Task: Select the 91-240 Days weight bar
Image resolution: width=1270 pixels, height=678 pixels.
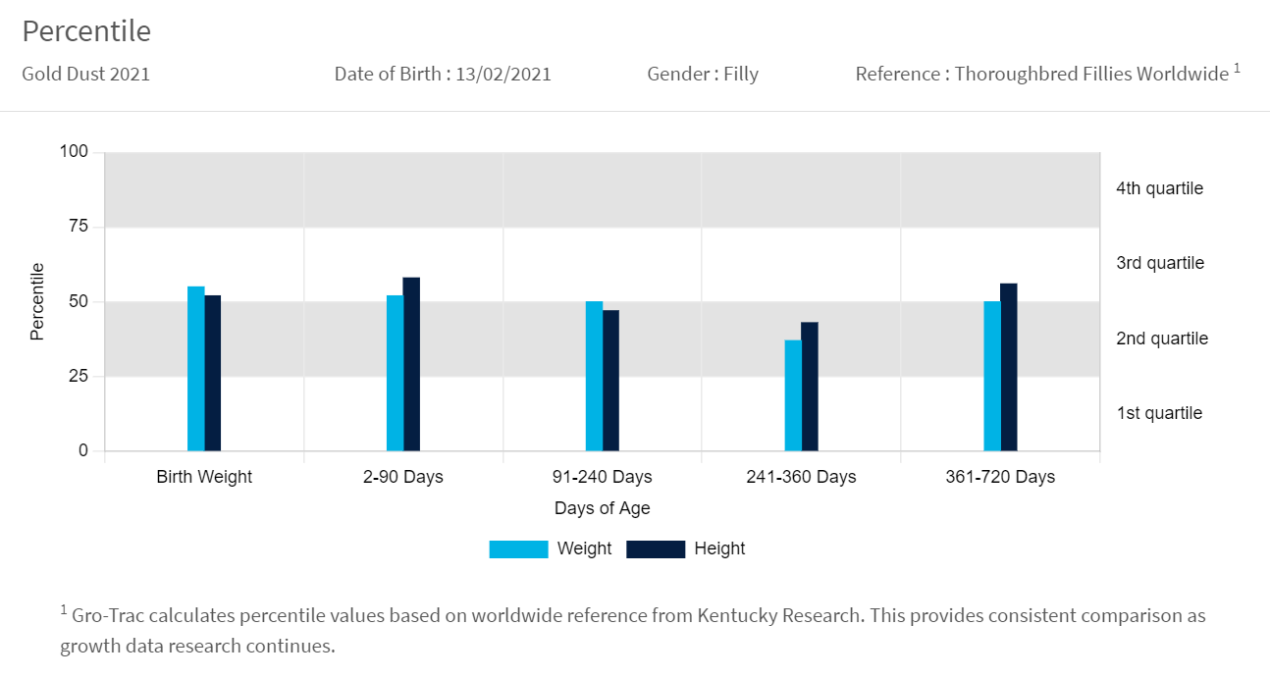Action: (594, 376)
